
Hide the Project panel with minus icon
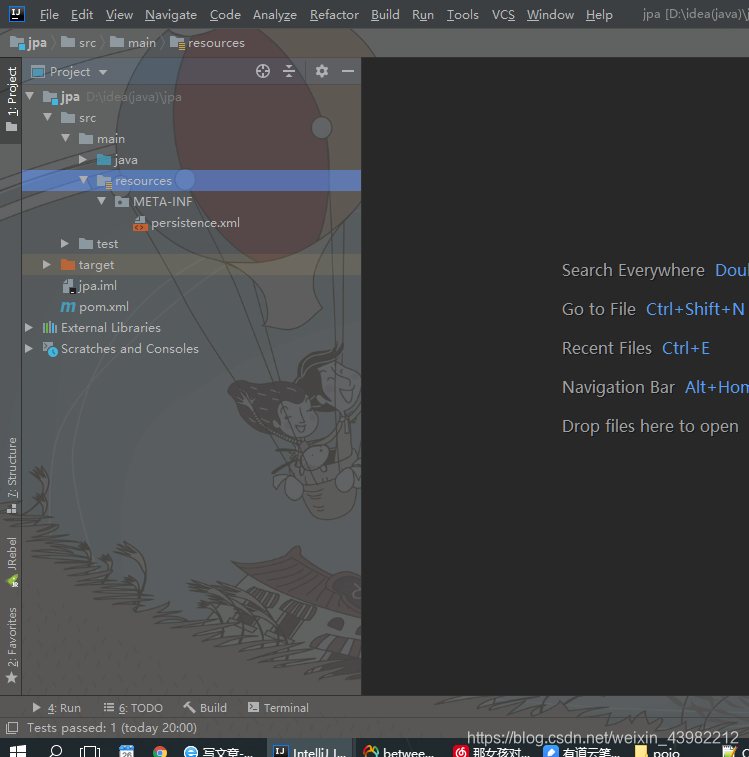348,71
